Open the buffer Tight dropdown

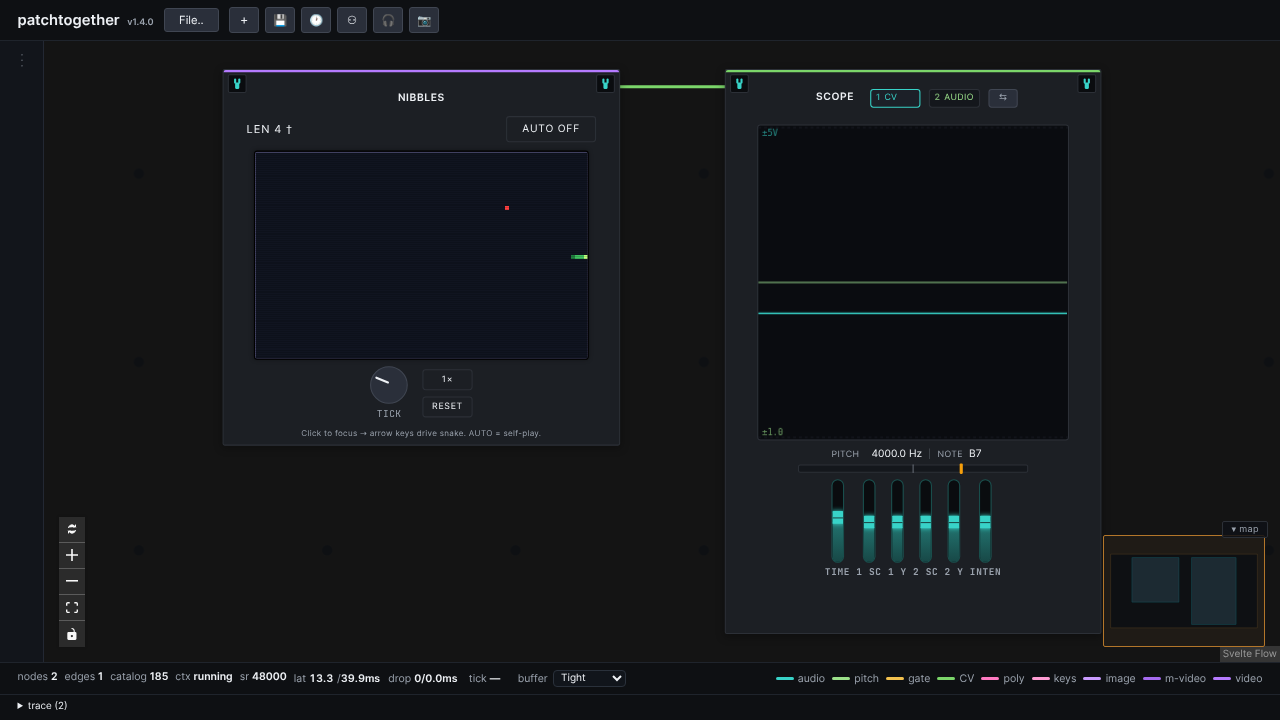coord(589,678)
